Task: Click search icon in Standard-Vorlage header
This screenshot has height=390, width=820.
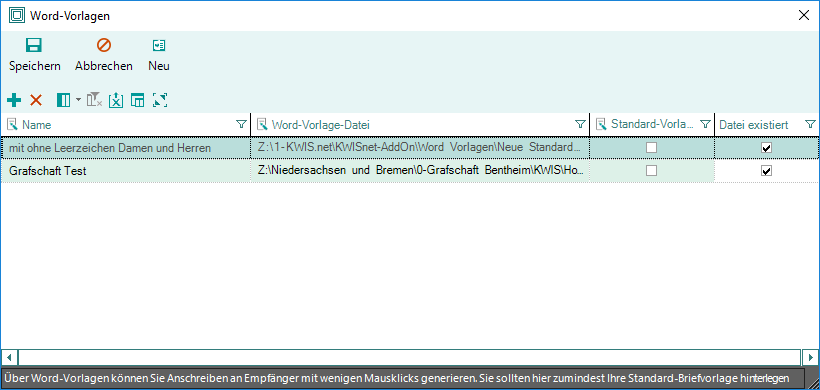Action: pos(602,124)
